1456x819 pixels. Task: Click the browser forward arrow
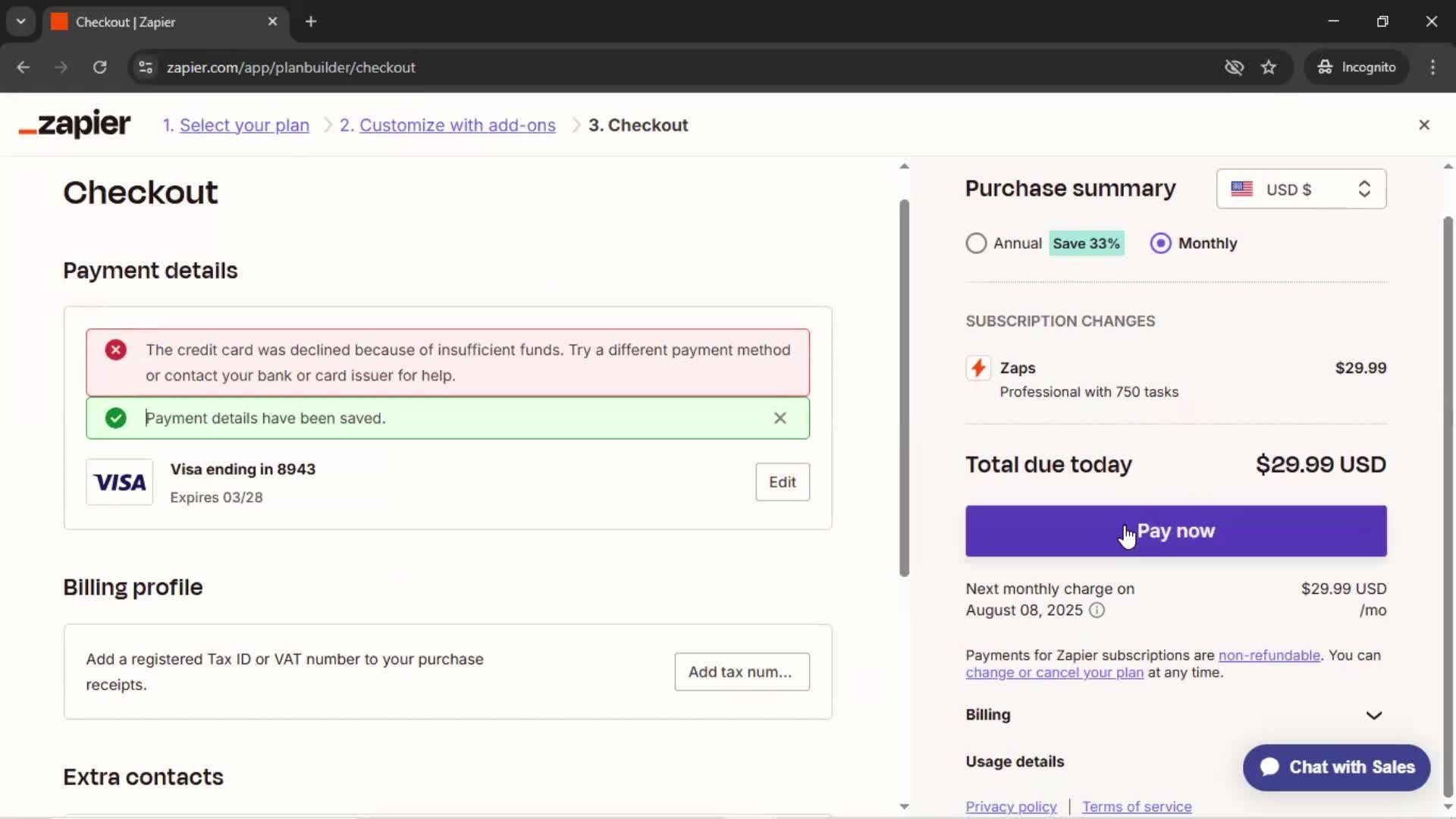coord(61,67)
